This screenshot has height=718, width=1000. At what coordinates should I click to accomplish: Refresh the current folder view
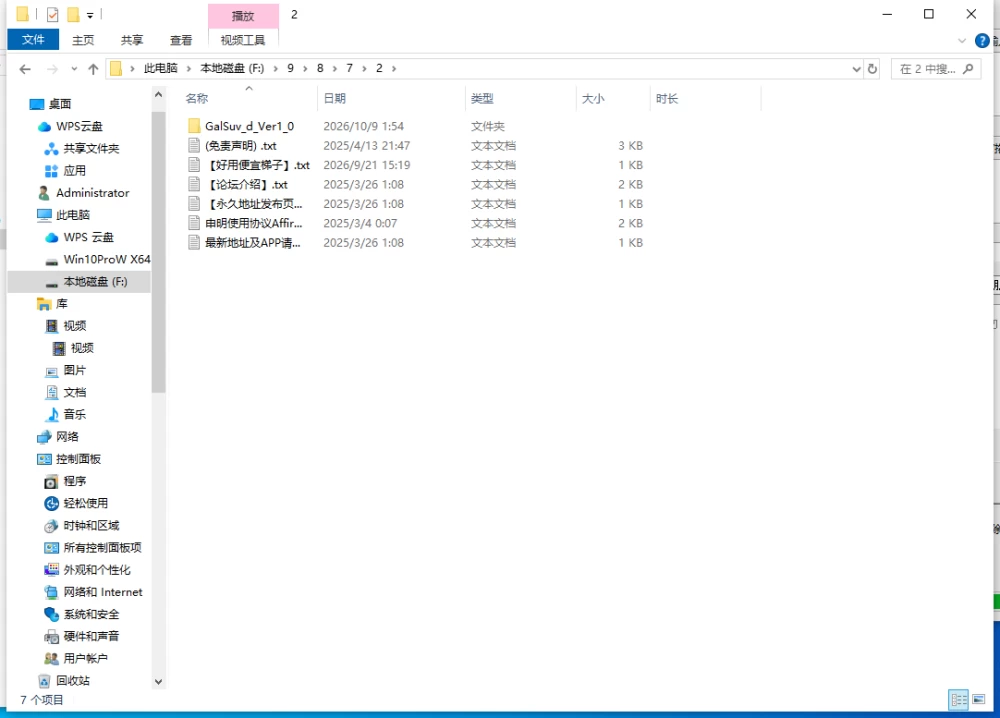872,69
